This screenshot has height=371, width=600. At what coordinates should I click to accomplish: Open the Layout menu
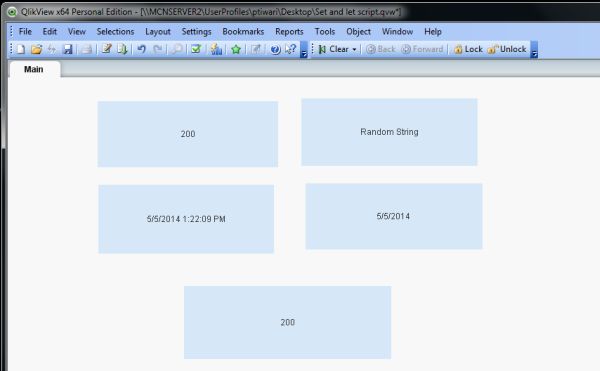point(158,31)
